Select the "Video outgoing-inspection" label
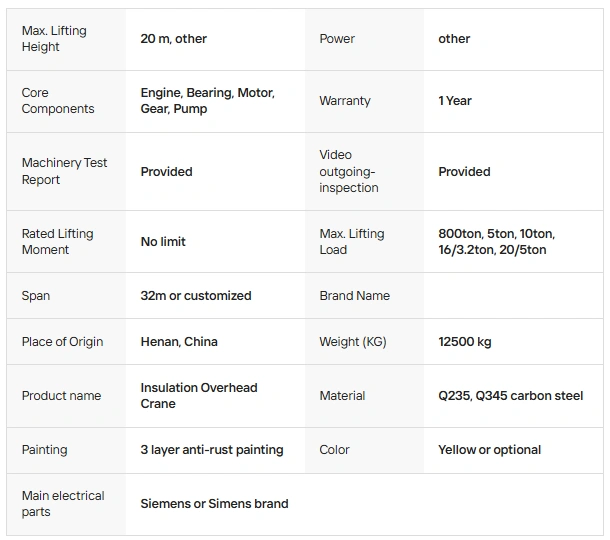 [x=349, y=171]
